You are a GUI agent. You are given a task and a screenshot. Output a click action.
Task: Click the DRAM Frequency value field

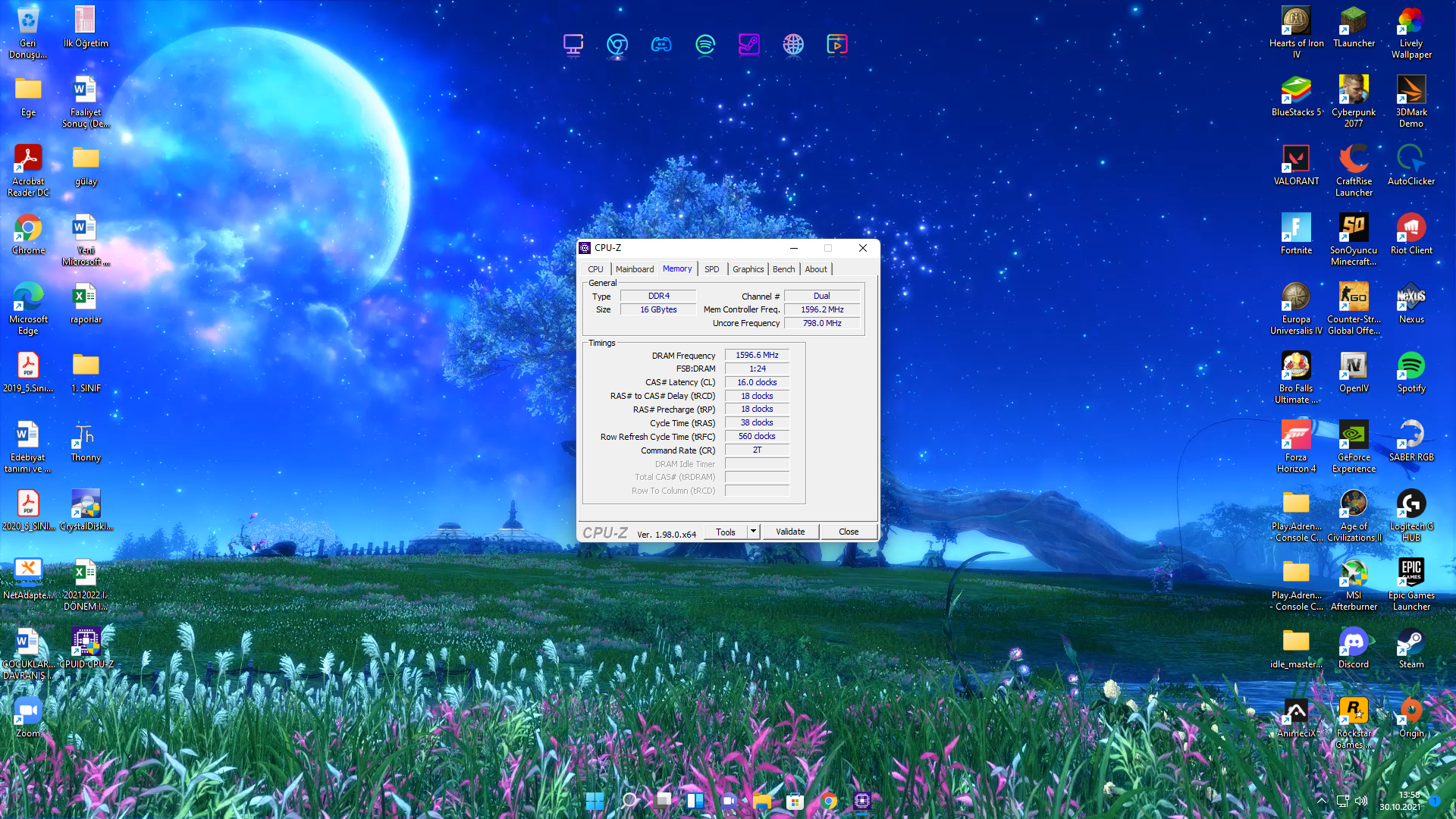[756, 355]
